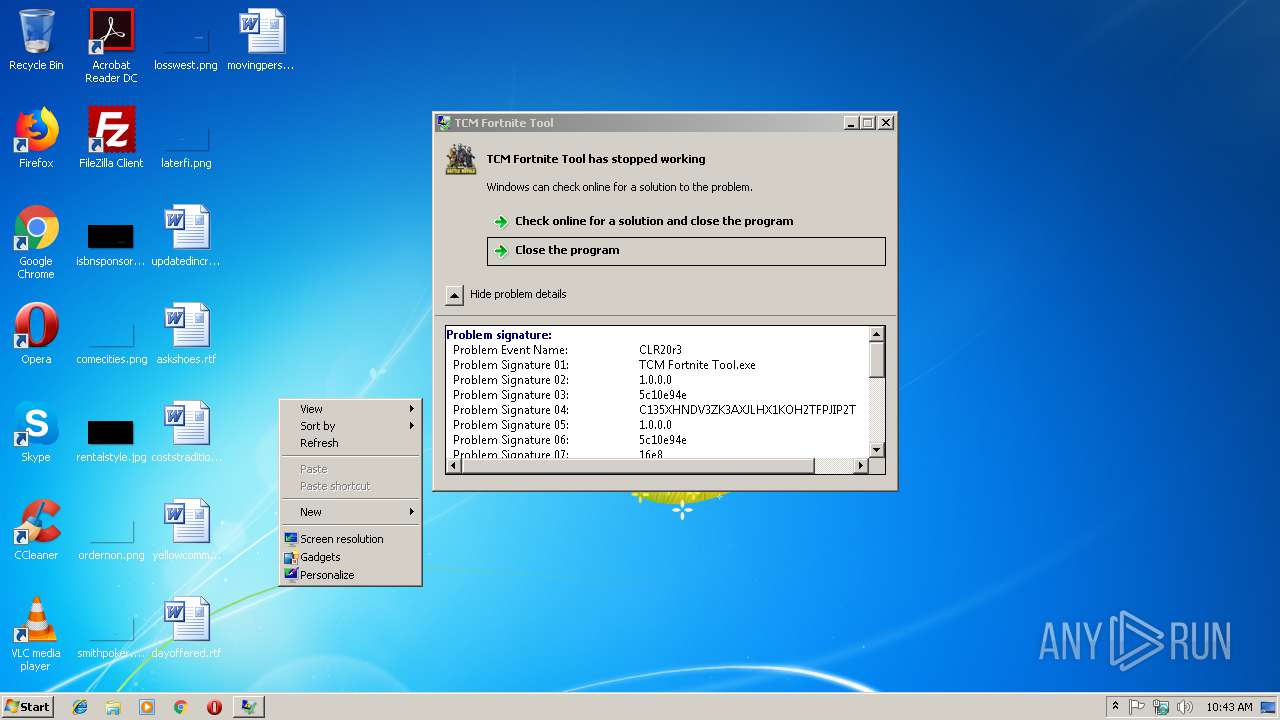Image resolution: width=1280 pixels, height=720 pixels.
Task: Select the yellowcomm document icon
Action: (186, 530)
